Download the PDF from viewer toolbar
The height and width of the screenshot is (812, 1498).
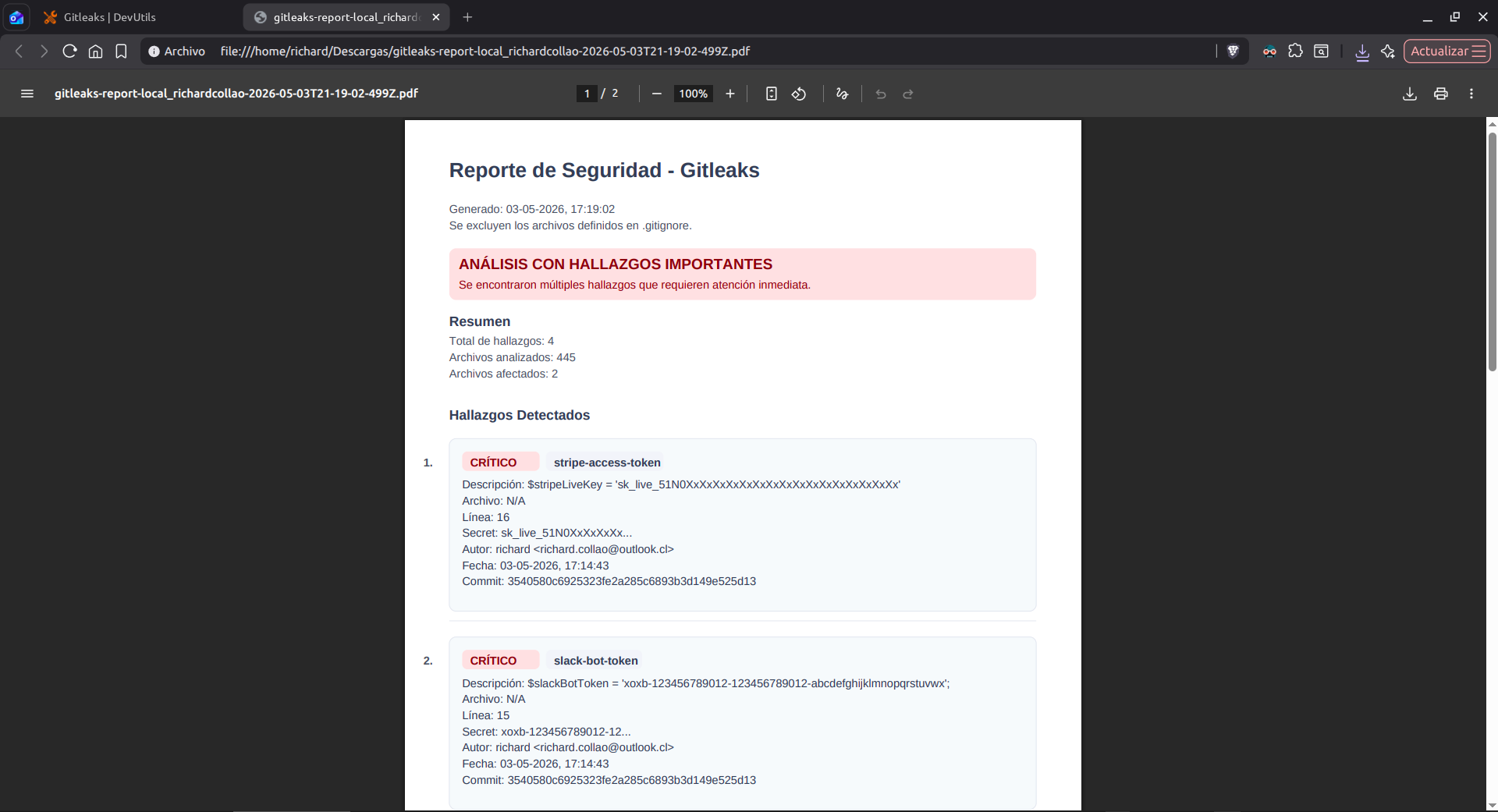click(x=1410, y=94)
